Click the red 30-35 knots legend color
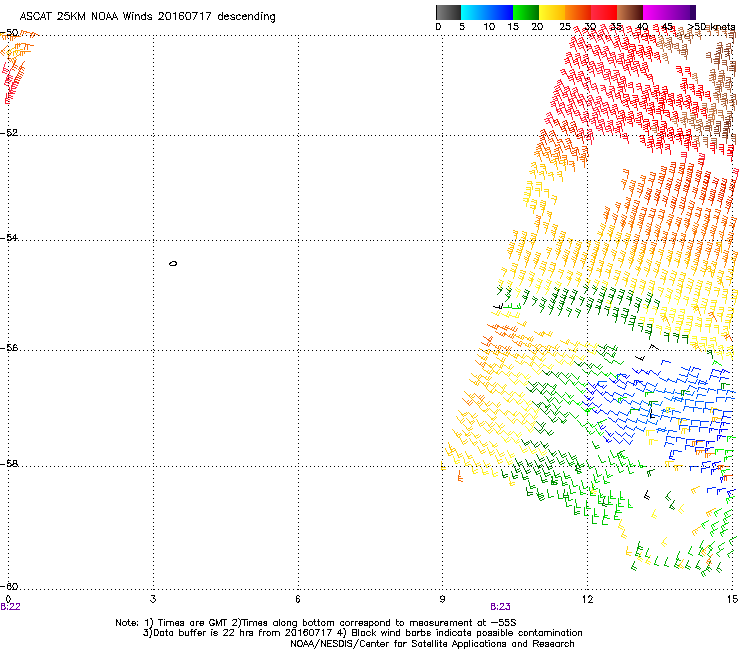Screen dimensions: 740x650 [604, 12]
